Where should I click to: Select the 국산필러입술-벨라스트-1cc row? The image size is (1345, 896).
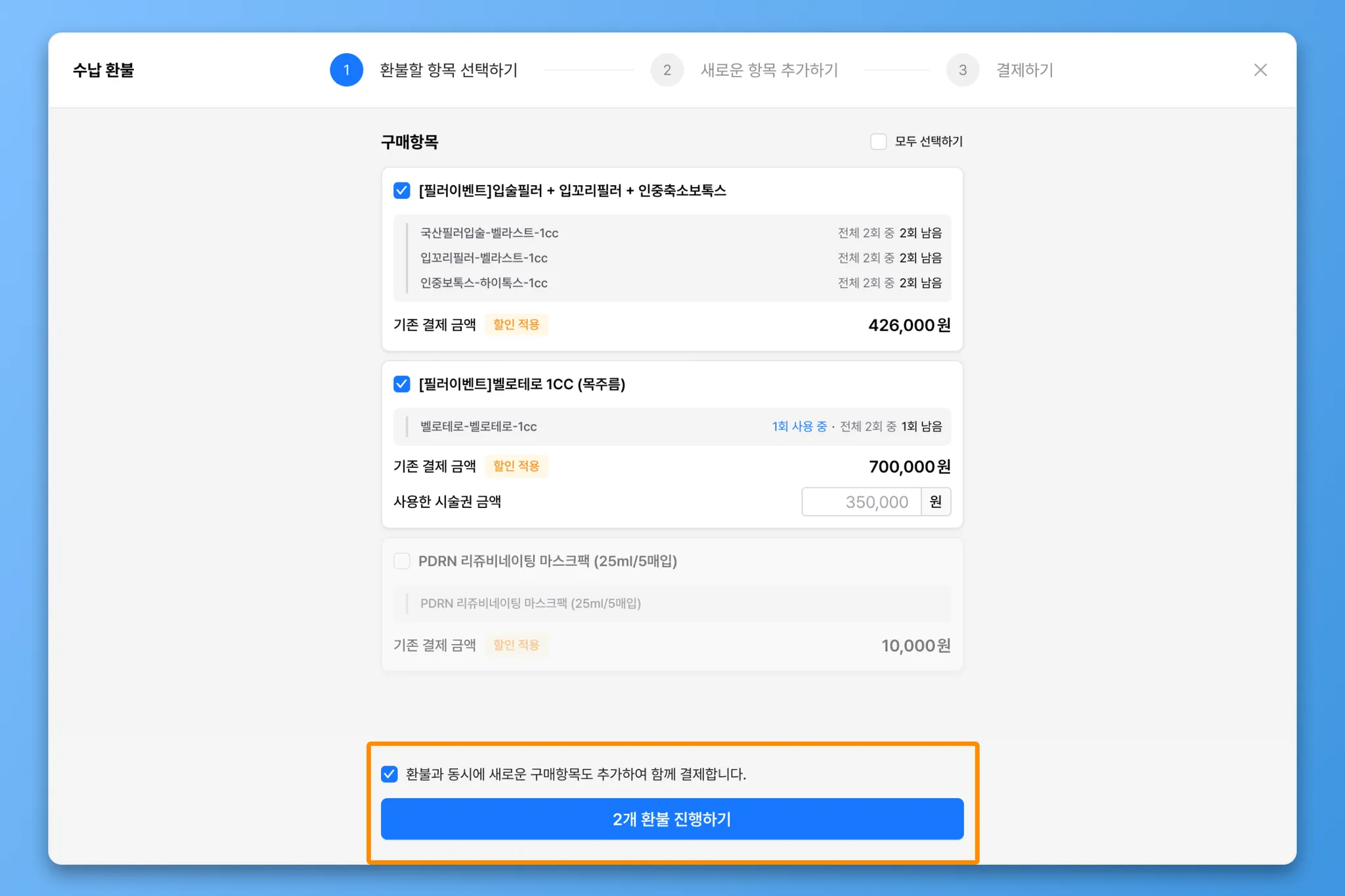tap(489, 233)
